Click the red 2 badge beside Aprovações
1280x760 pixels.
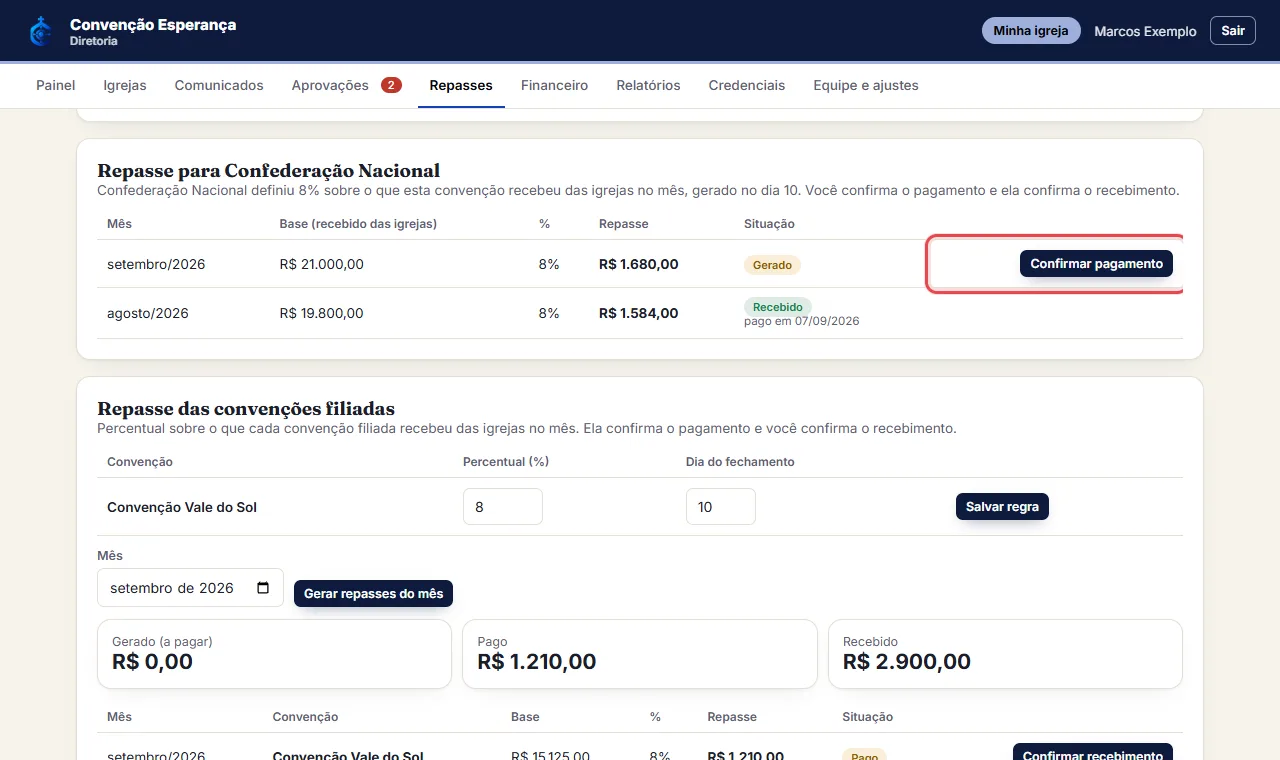tap(391, 85)
